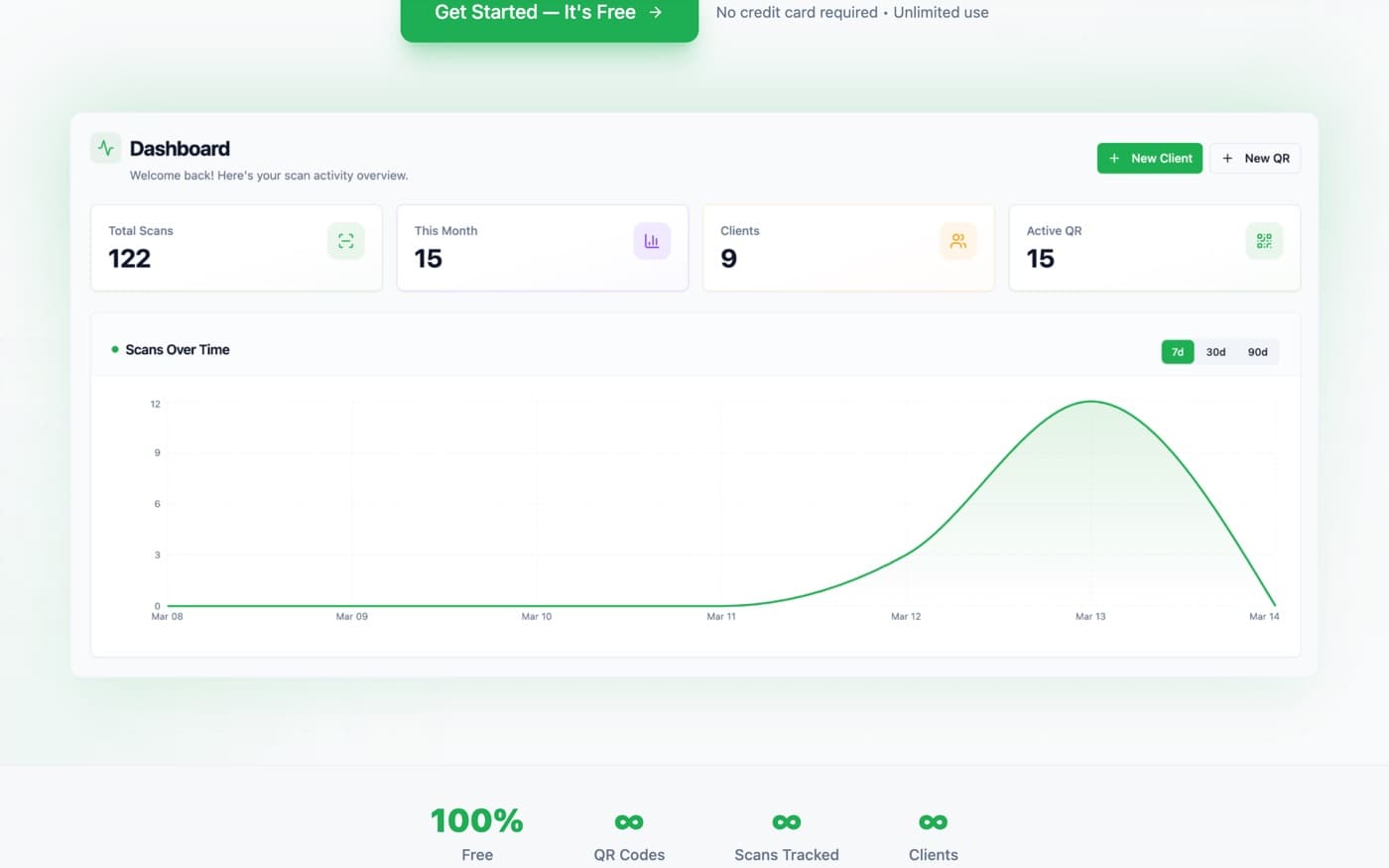Click the Active QR code icon
Image resolution: width=1389 pixels, height=868 pixels.
coord(1264,241)
